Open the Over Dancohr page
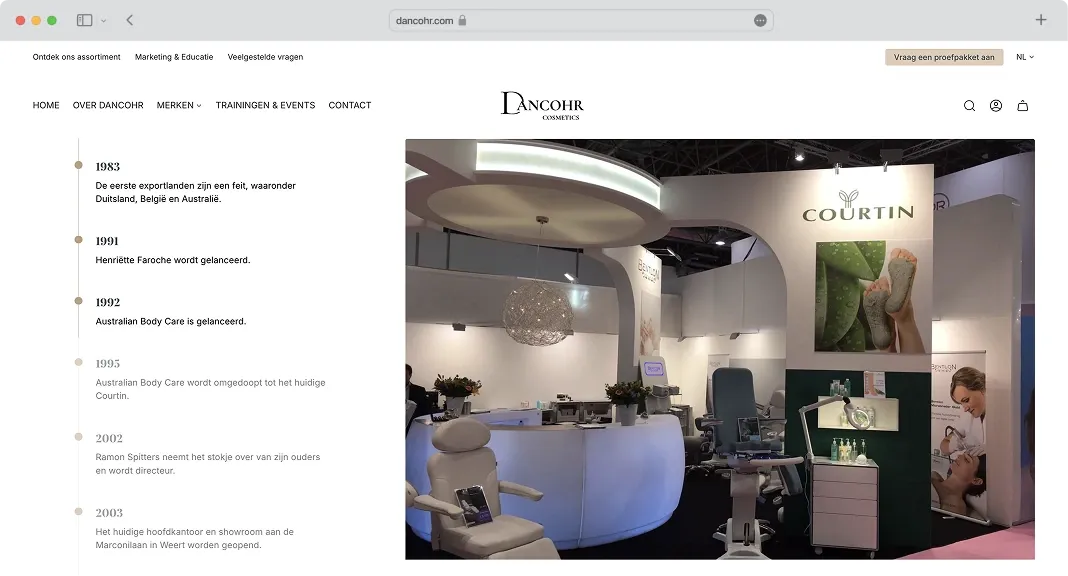 point(108,106)
